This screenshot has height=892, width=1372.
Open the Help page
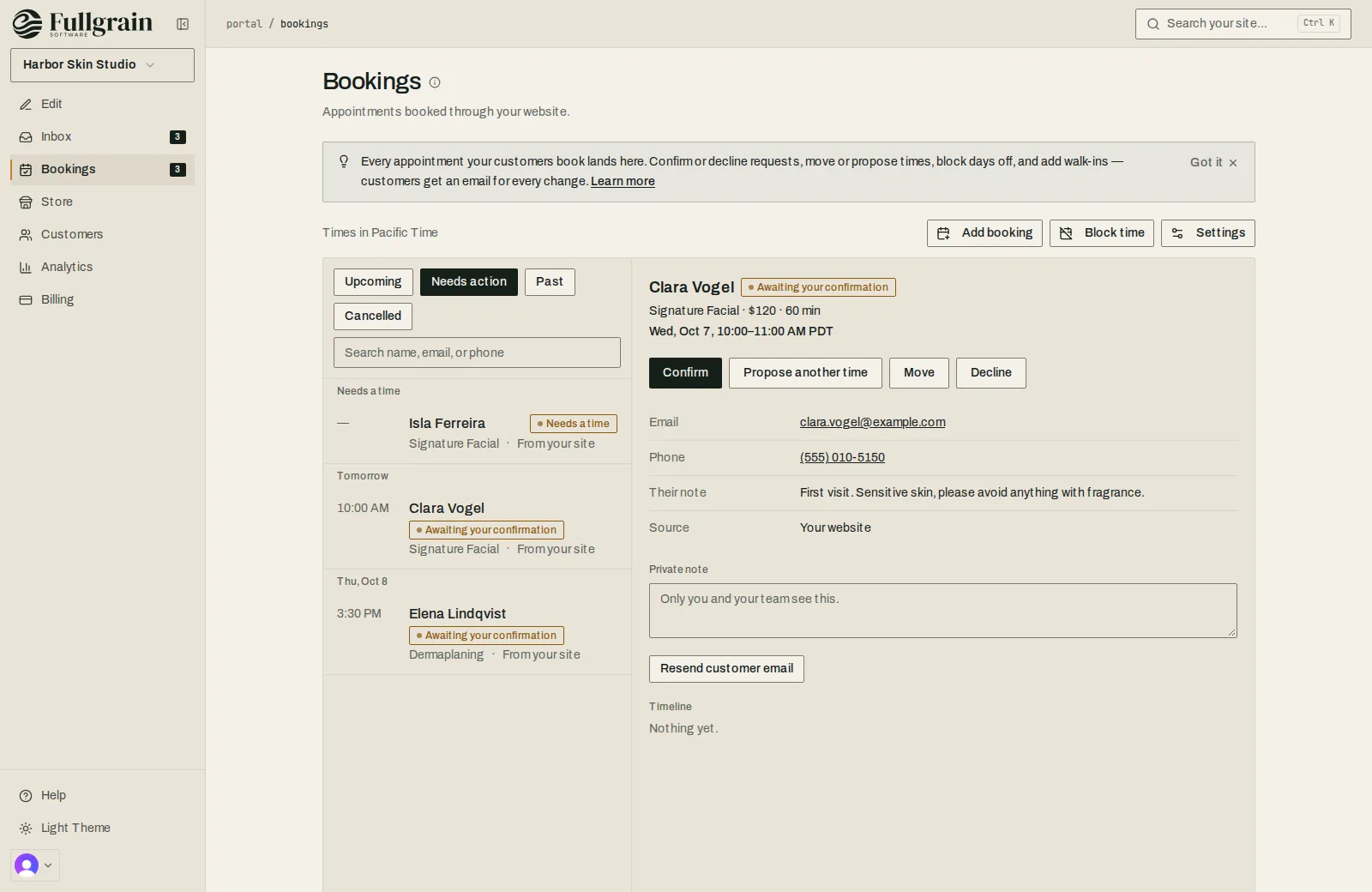[102, 795]
